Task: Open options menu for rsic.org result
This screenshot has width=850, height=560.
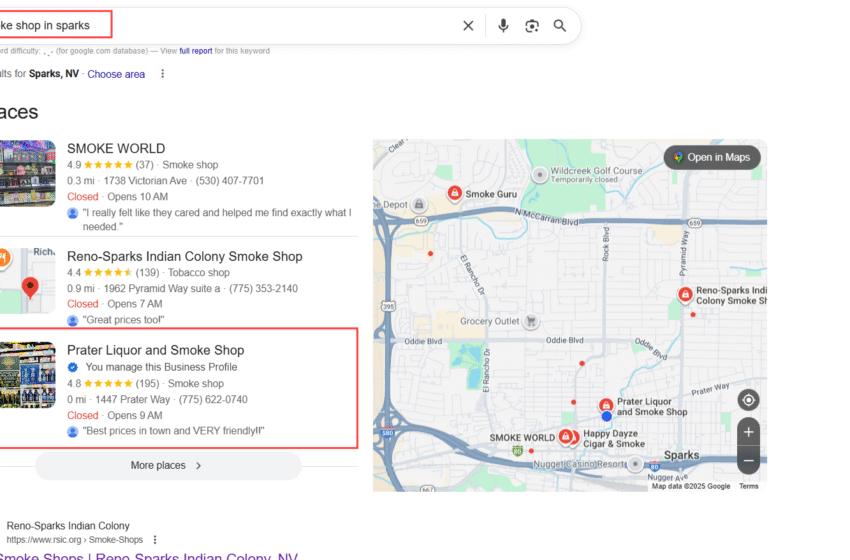Action: tap(155, 539)
